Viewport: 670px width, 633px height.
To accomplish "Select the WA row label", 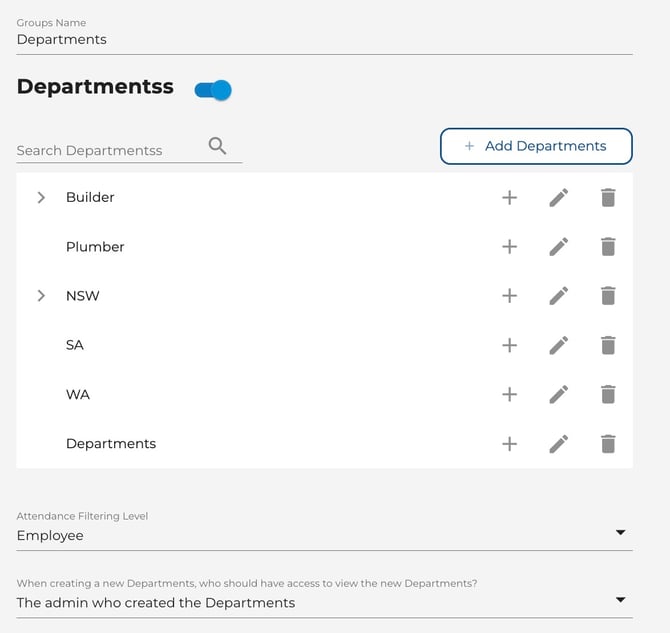I will click(x=78, y=394).
